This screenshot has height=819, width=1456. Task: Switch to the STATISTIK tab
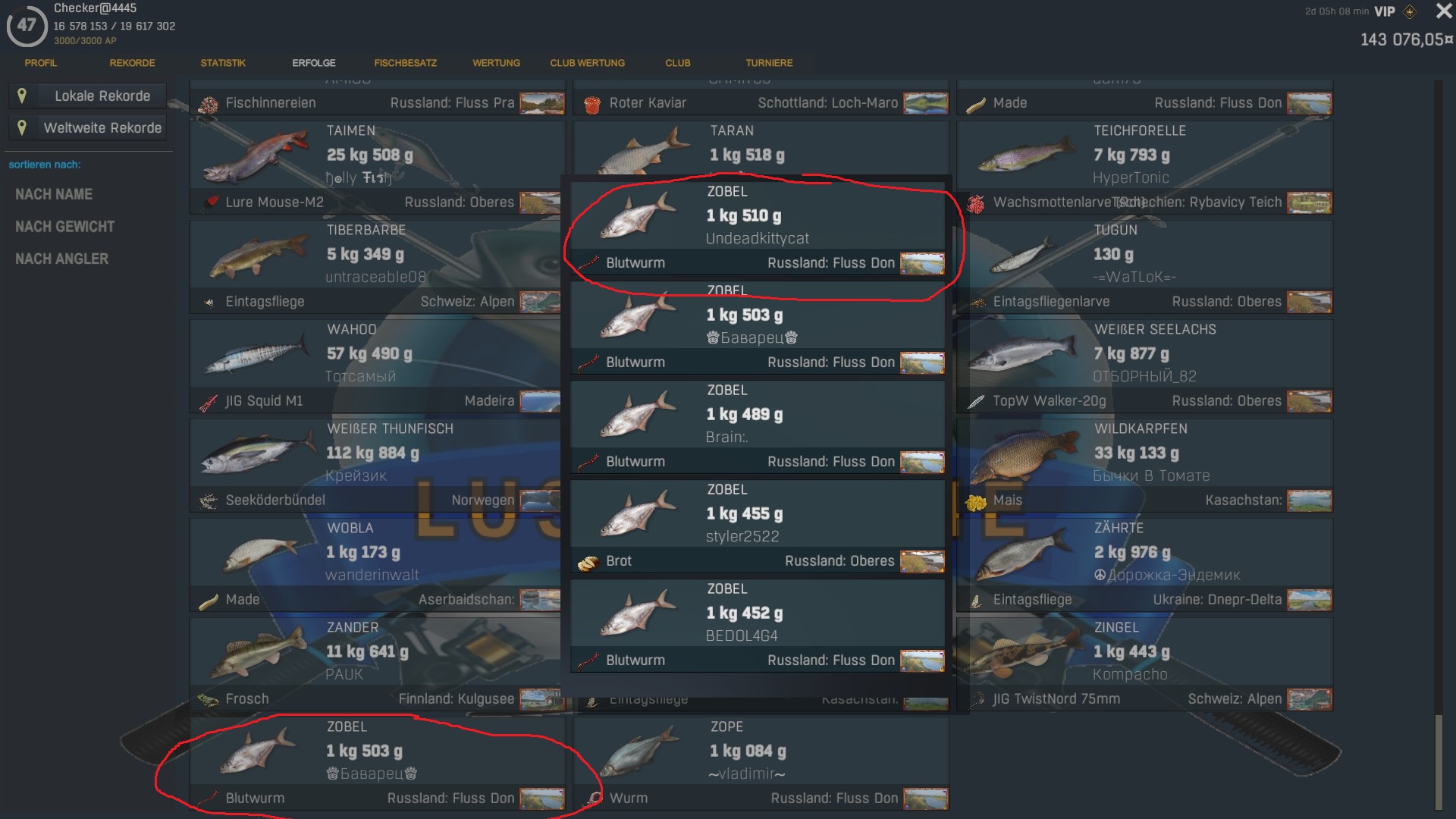(223, 63)
